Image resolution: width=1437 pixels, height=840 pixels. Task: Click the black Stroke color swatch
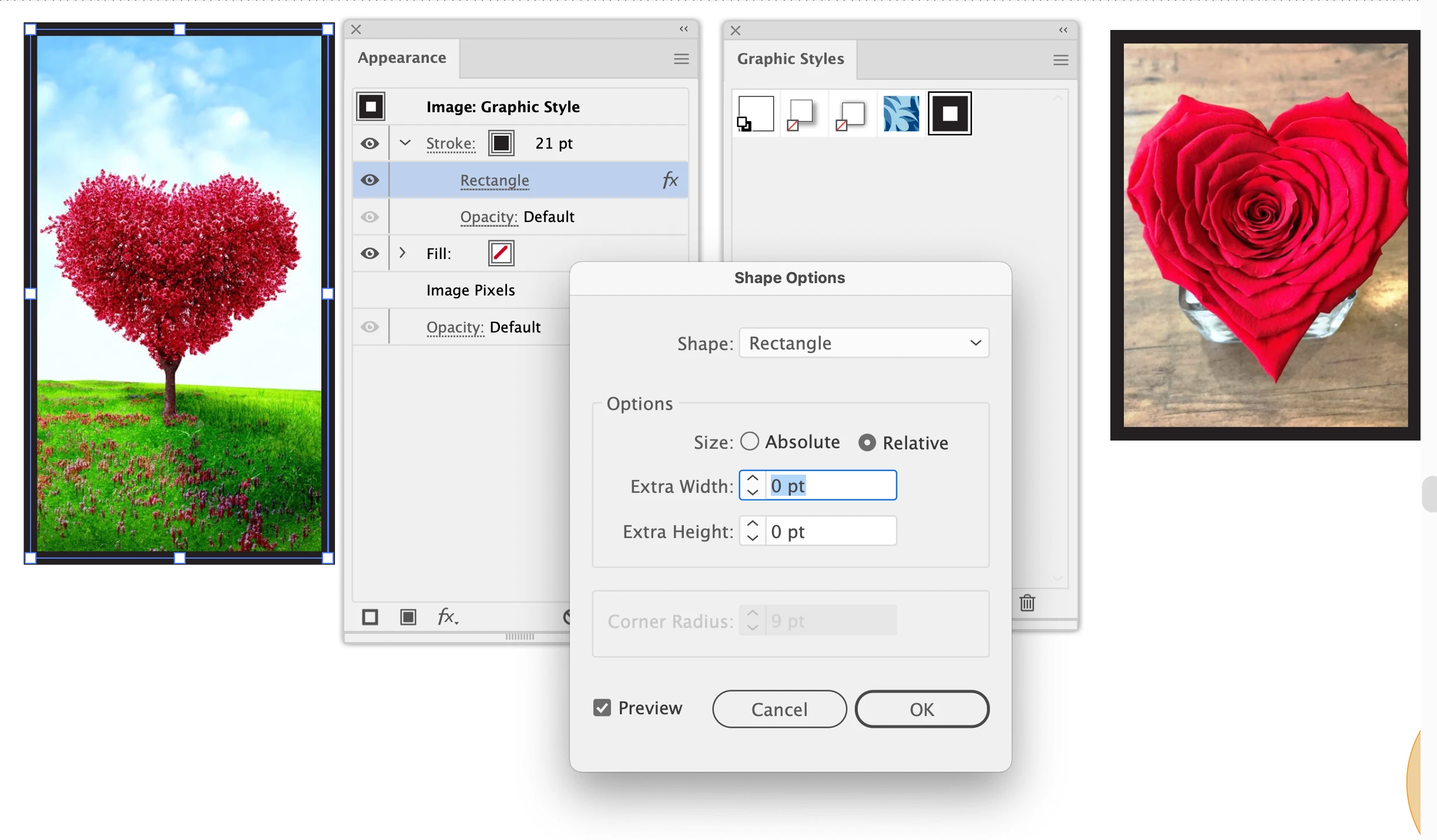click(x=501, y=143)
